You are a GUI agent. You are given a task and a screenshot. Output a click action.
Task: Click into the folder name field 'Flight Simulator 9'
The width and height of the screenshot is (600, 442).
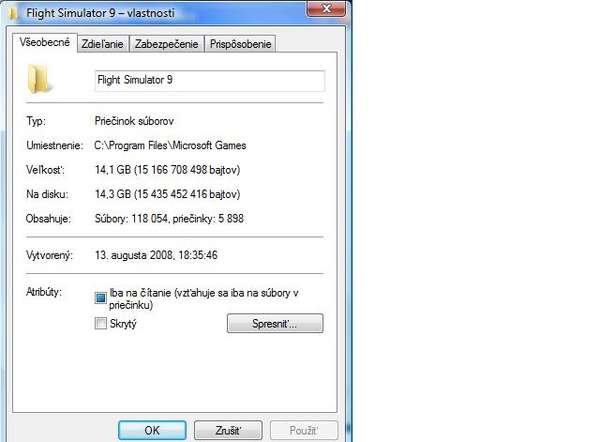click(x=210, y=80)
